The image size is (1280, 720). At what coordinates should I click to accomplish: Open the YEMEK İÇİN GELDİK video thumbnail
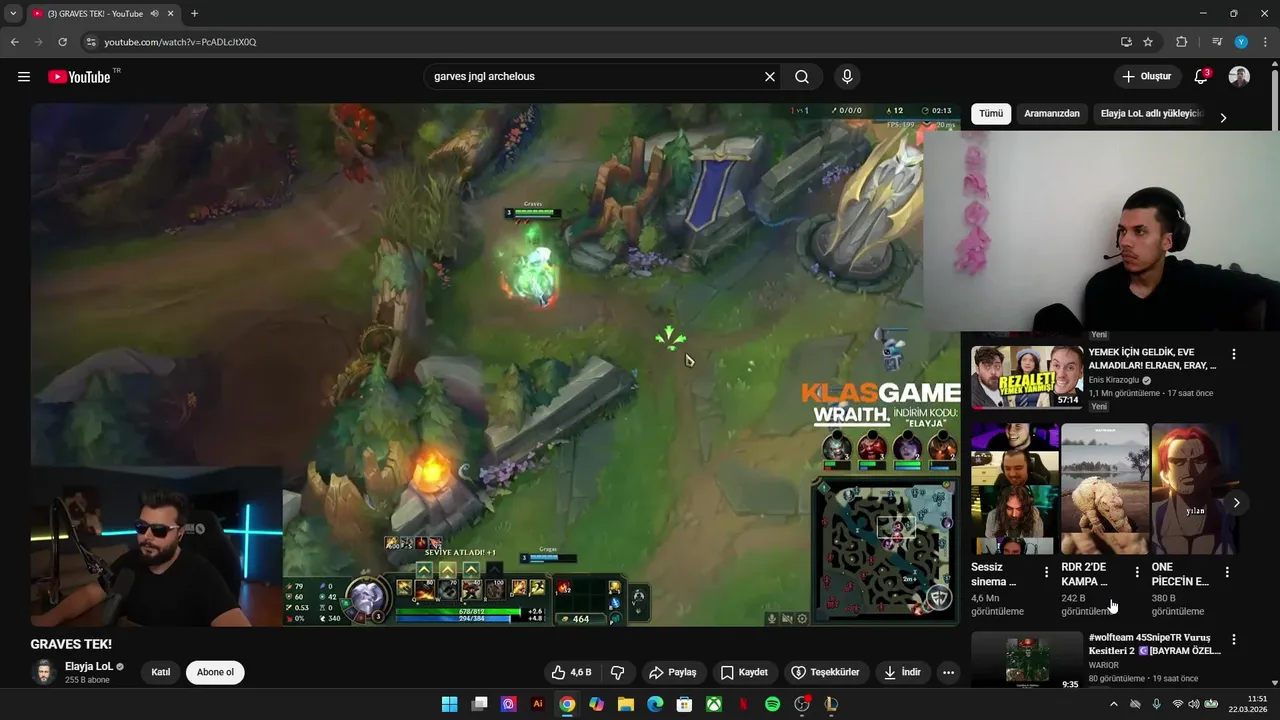1027,377
